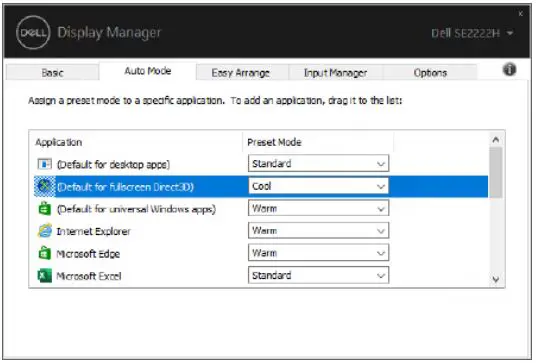Open Microsoft Edge preset mode dropdown
Screen dimensions: 536x363
point(318,253)
